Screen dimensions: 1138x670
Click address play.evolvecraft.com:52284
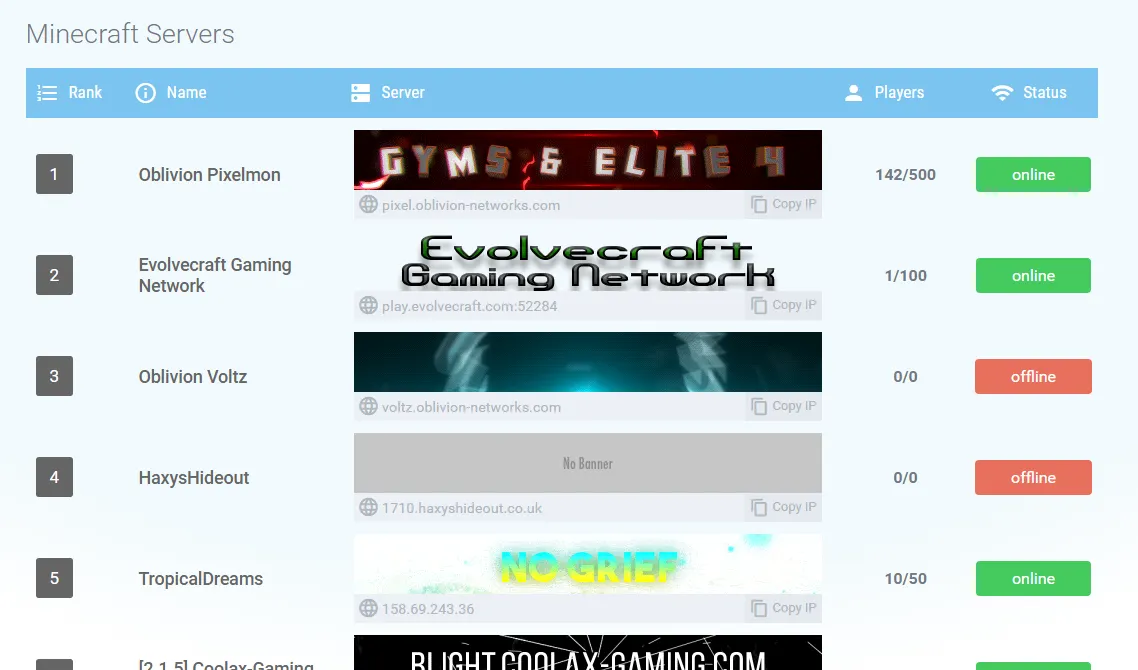coord(470,306)
